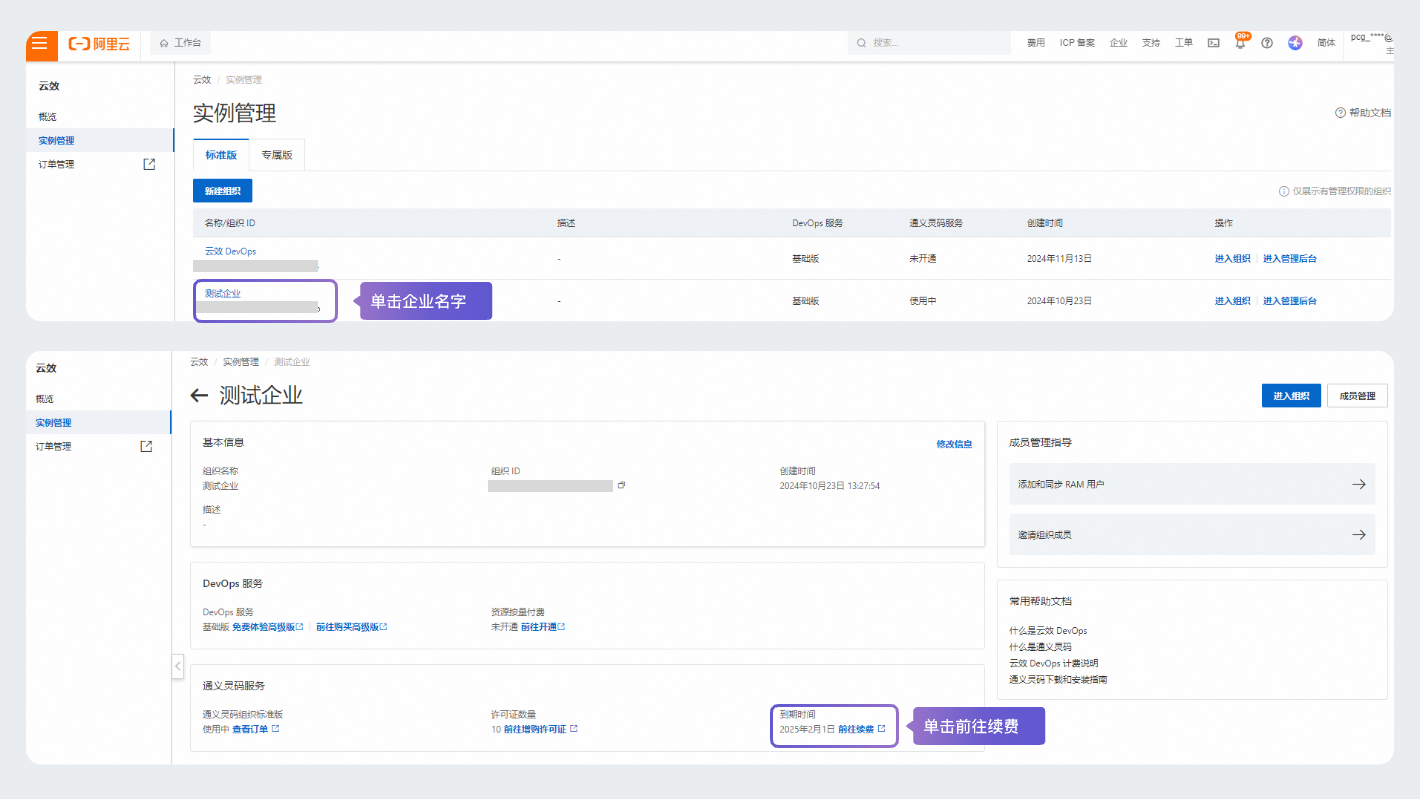Select 实例管理 in the instance list page sidebar
This screenshot has width=1420, height=799.
pyautogui.click(x=99, y=141)
